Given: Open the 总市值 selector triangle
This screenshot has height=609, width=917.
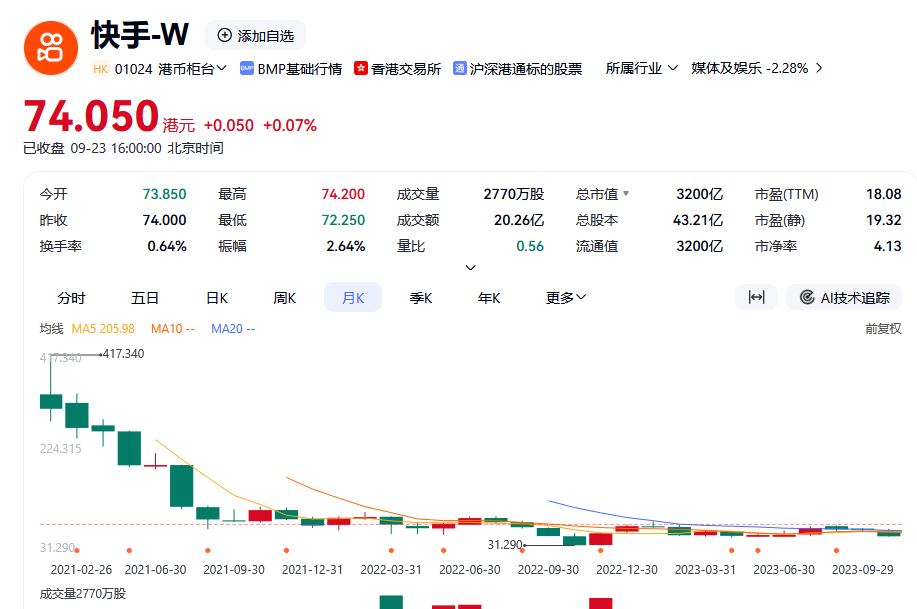Looking at the screenshot, I should click(x=626, y=193).
